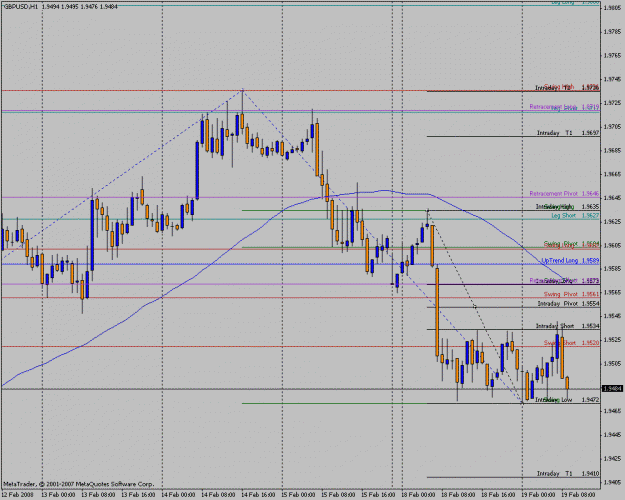The height and width of the screenshot is (500, 625).
Task: Select 1.9625 on the price scale
Action: point(613,221)
